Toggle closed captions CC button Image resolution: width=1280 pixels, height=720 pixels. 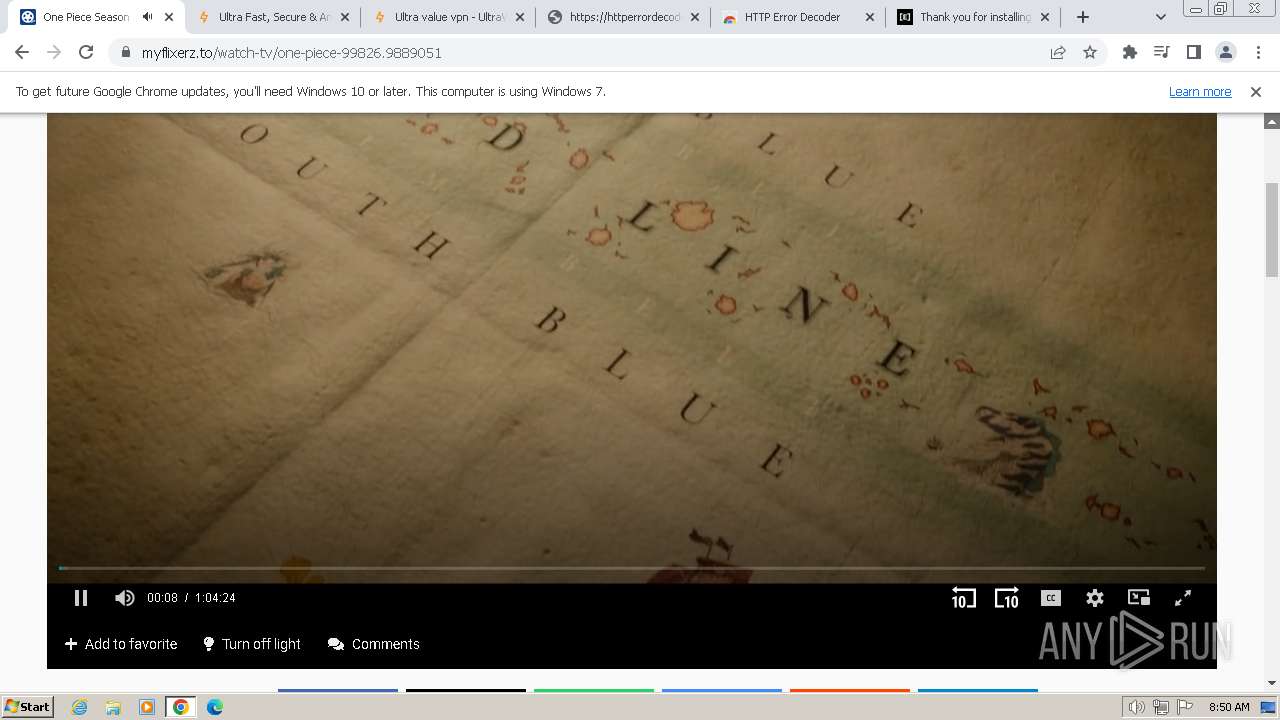[x=1050, y=598]
